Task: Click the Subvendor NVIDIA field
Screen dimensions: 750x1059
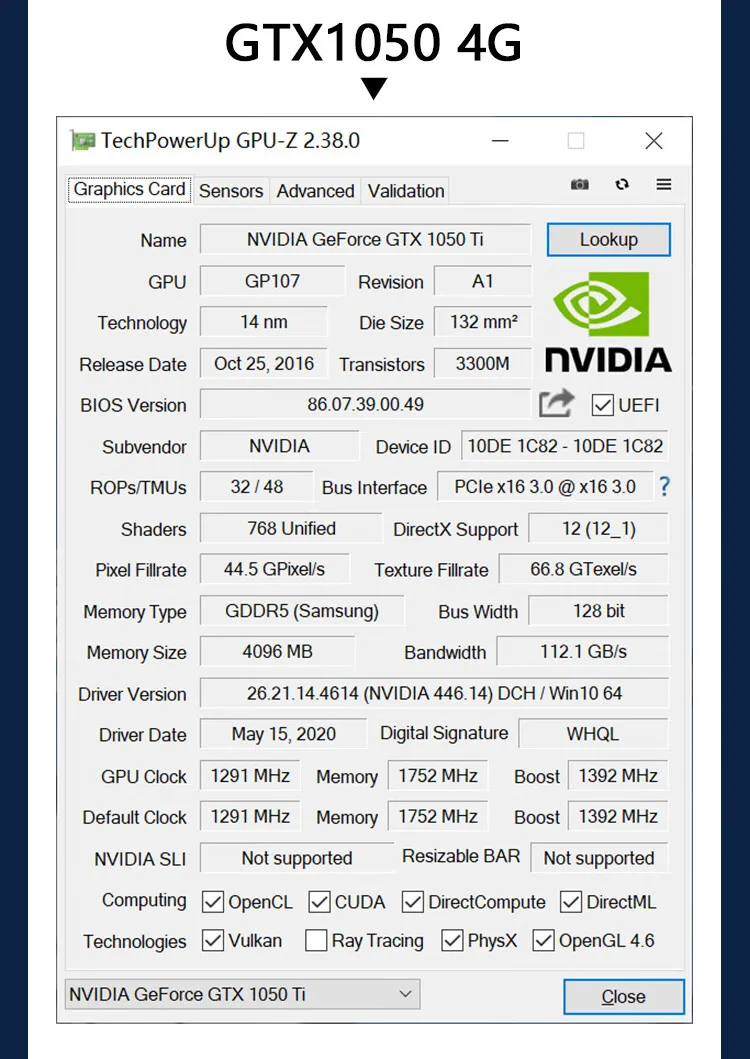Action: point(280,446)
